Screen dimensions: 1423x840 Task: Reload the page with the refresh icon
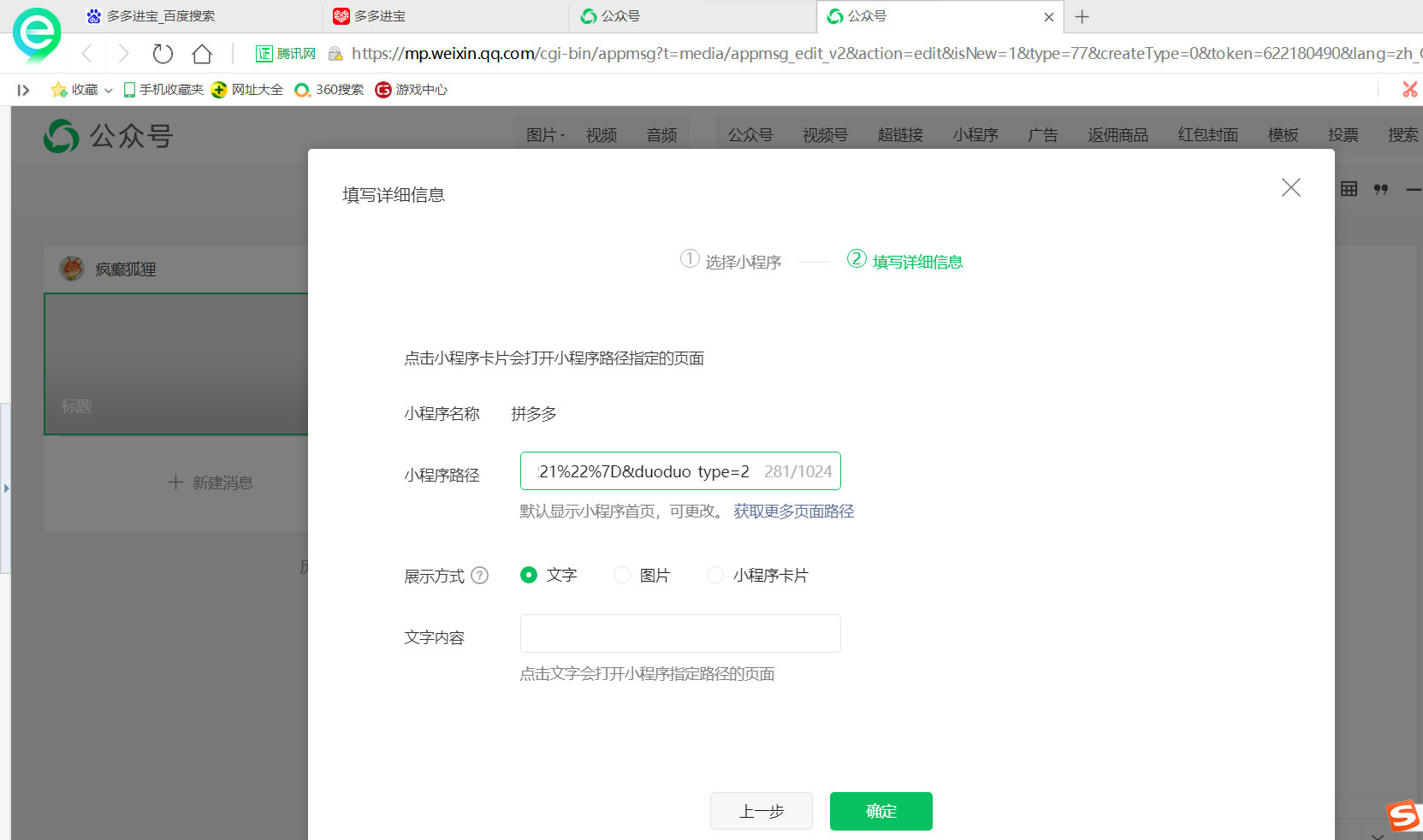coord(163,54)
